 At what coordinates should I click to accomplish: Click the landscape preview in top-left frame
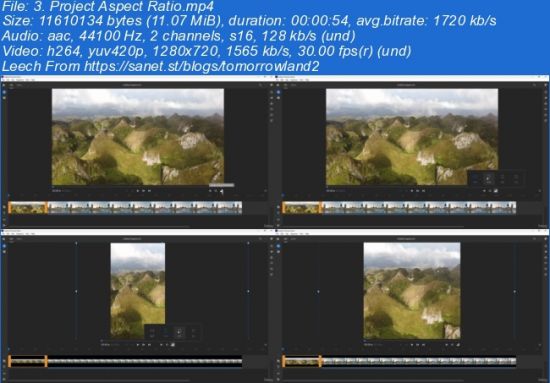pyautogui.click(x=138, y=137)
